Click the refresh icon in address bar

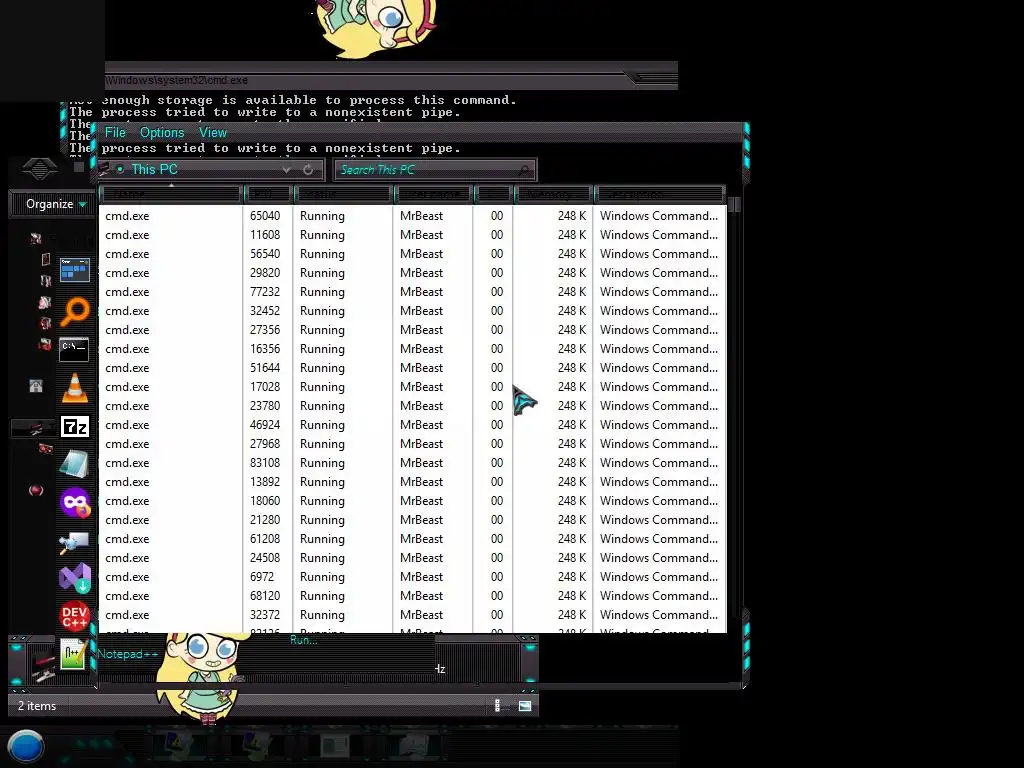tap(308, 170)
